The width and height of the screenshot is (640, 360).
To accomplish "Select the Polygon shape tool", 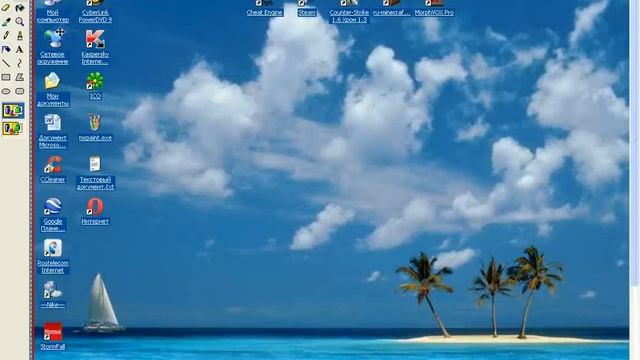I will pos(19,77).
